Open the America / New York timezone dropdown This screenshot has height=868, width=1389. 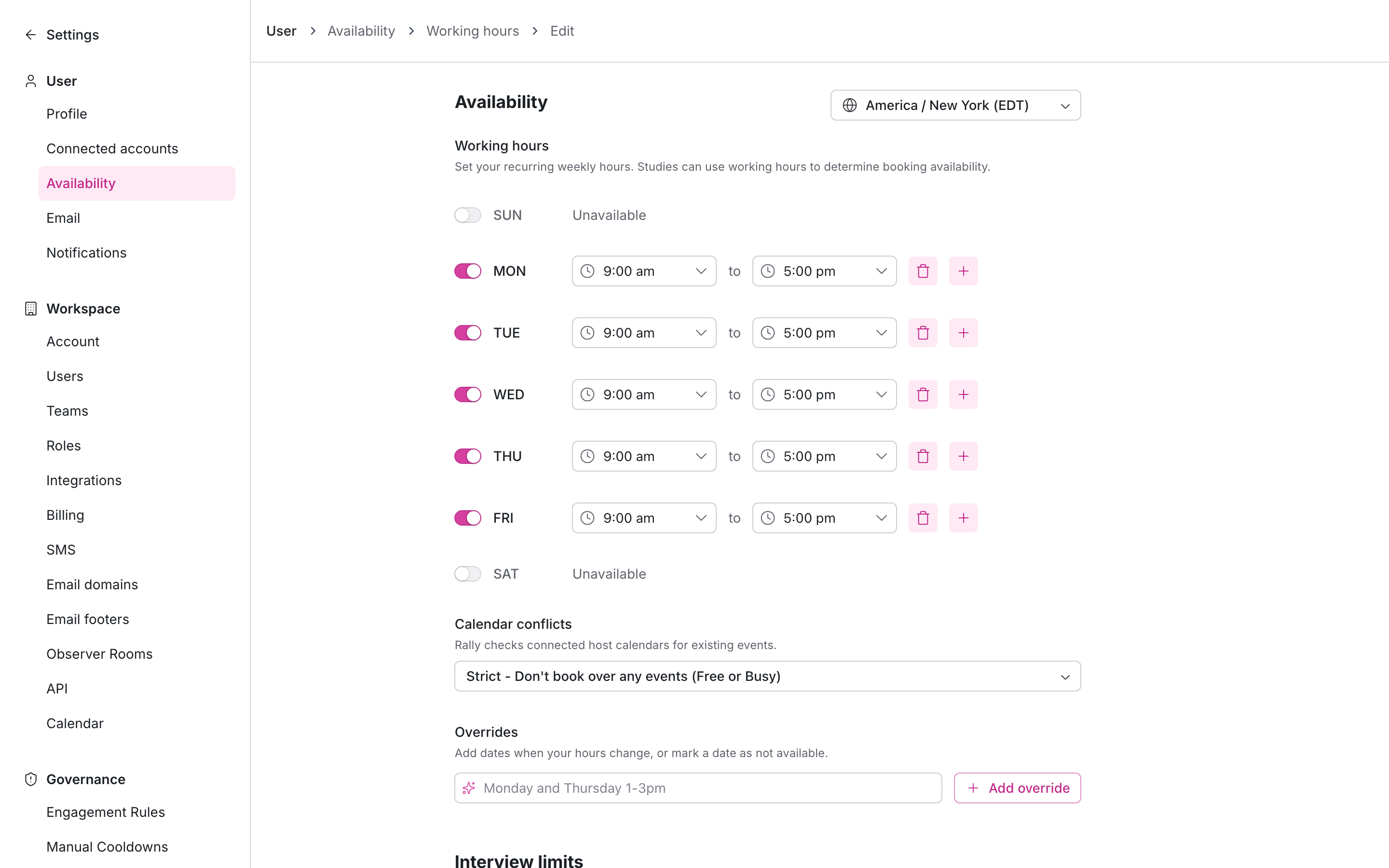[955, 106]
